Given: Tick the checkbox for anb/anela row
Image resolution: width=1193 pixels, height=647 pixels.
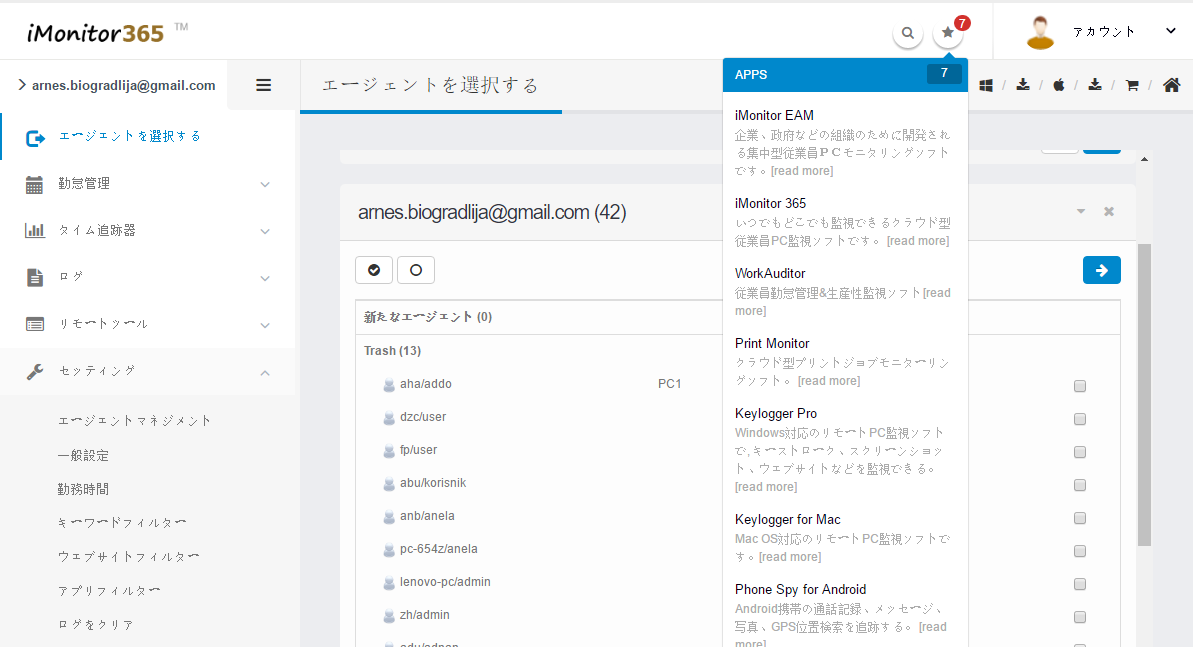Looking at the screenshot, I should coord(1080,518).
